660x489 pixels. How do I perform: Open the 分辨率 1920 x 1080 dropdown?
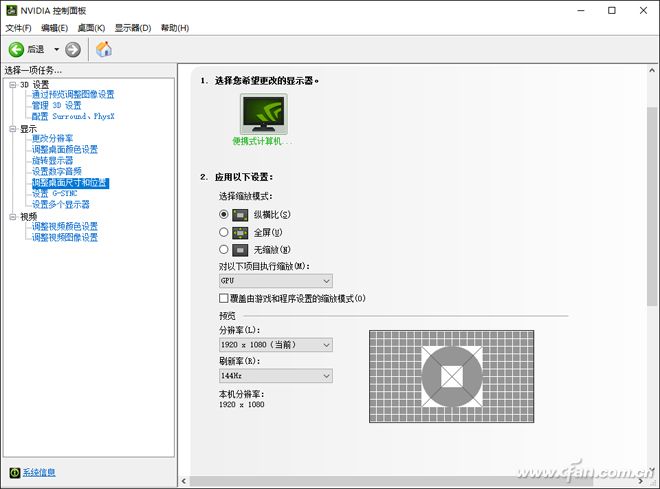coord(276,345)
